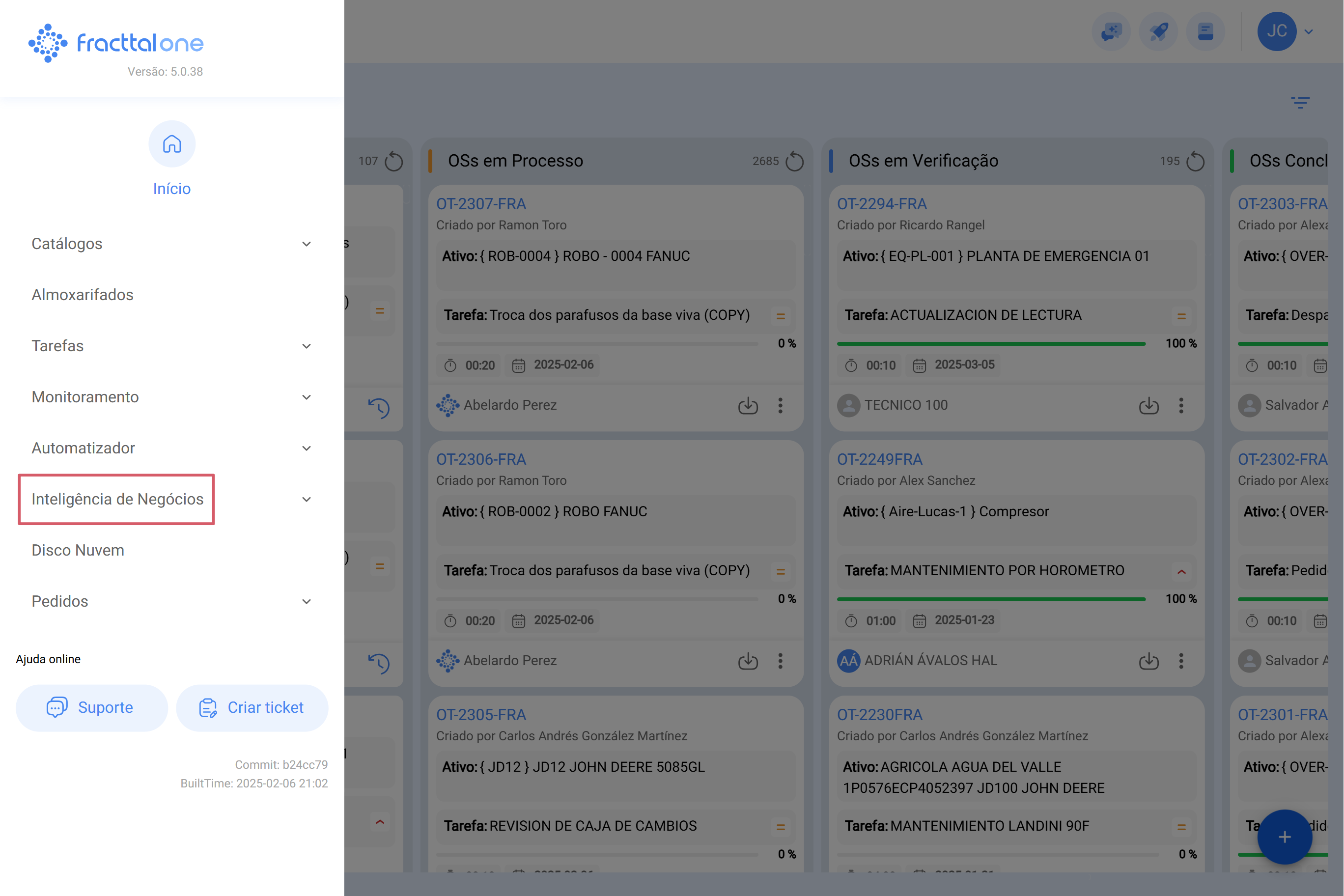Download the OT-2307-FRA work order
This screenshot has width=1344, height=896.
748,405
